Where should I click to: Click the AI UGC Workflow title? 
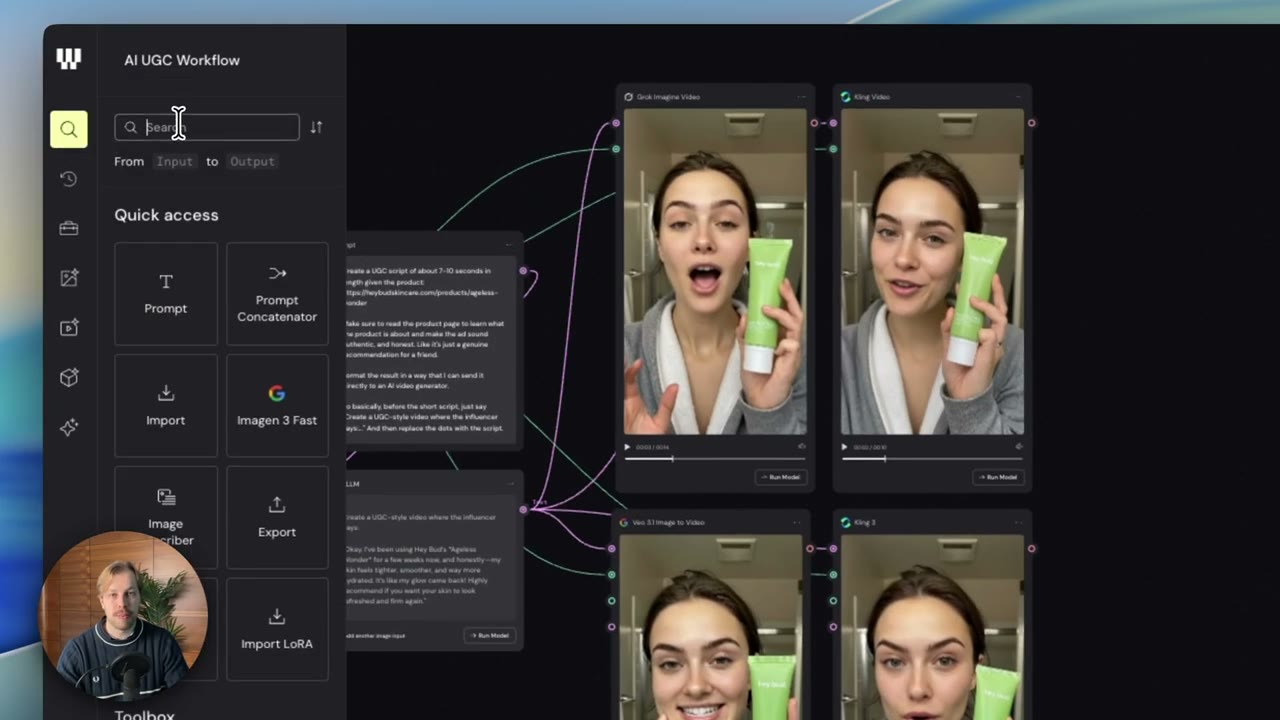(182, 60)
